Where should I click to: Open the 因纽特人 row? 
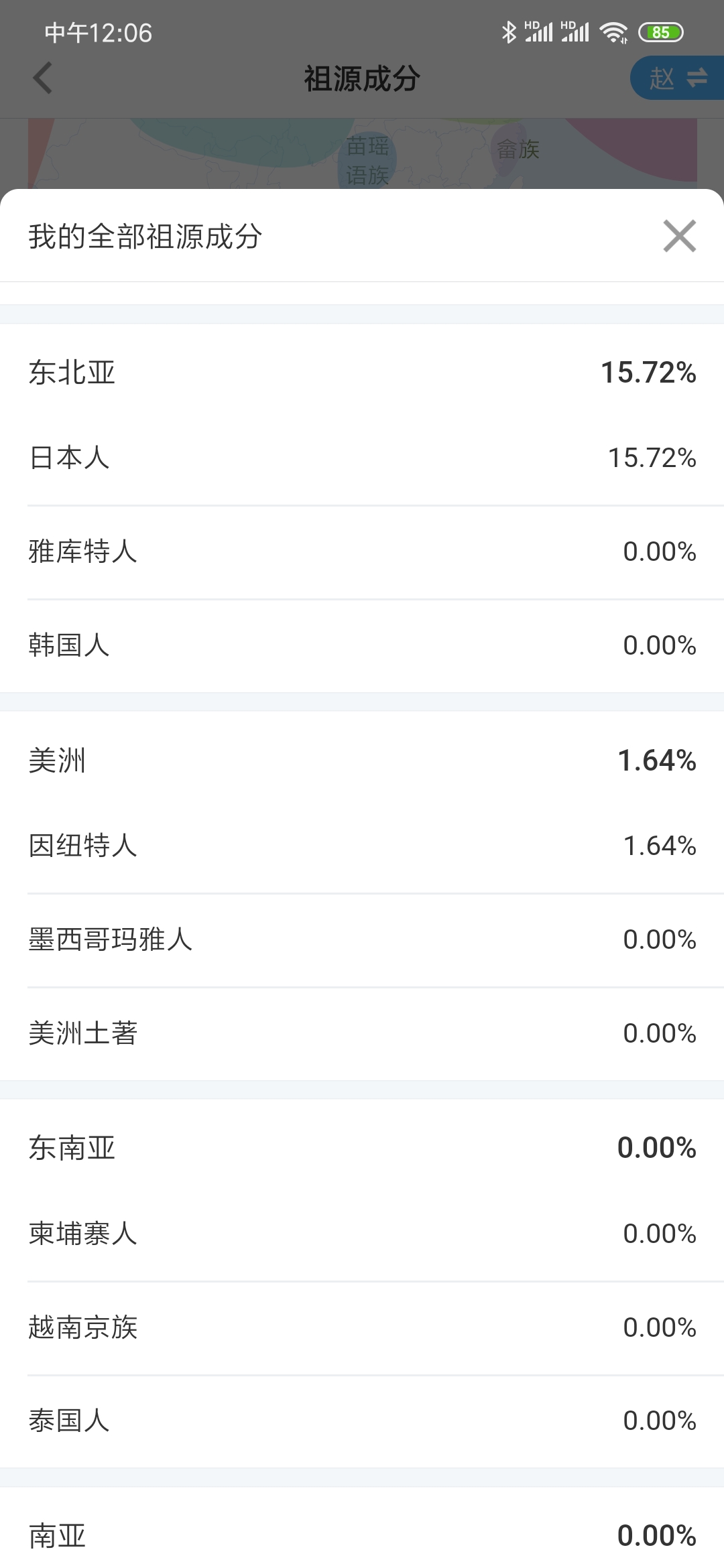coord(362,846)
